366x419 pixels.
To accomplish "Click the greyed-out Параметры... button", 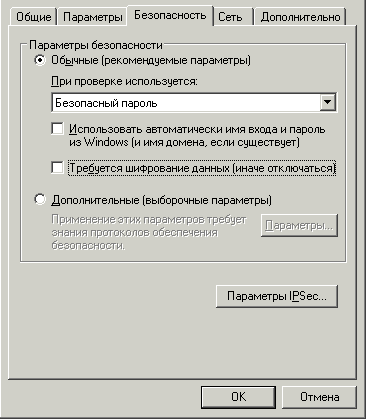I will 299,226.
